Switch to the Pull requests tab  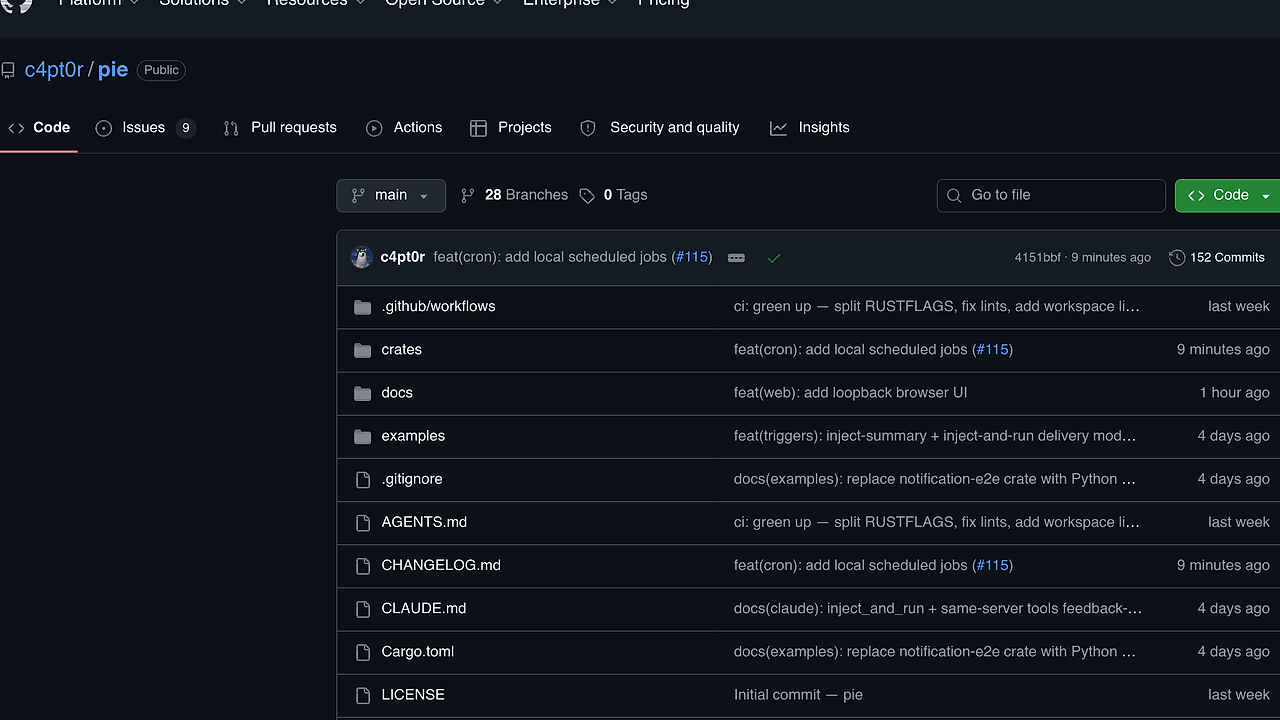(x=280, y=128)
